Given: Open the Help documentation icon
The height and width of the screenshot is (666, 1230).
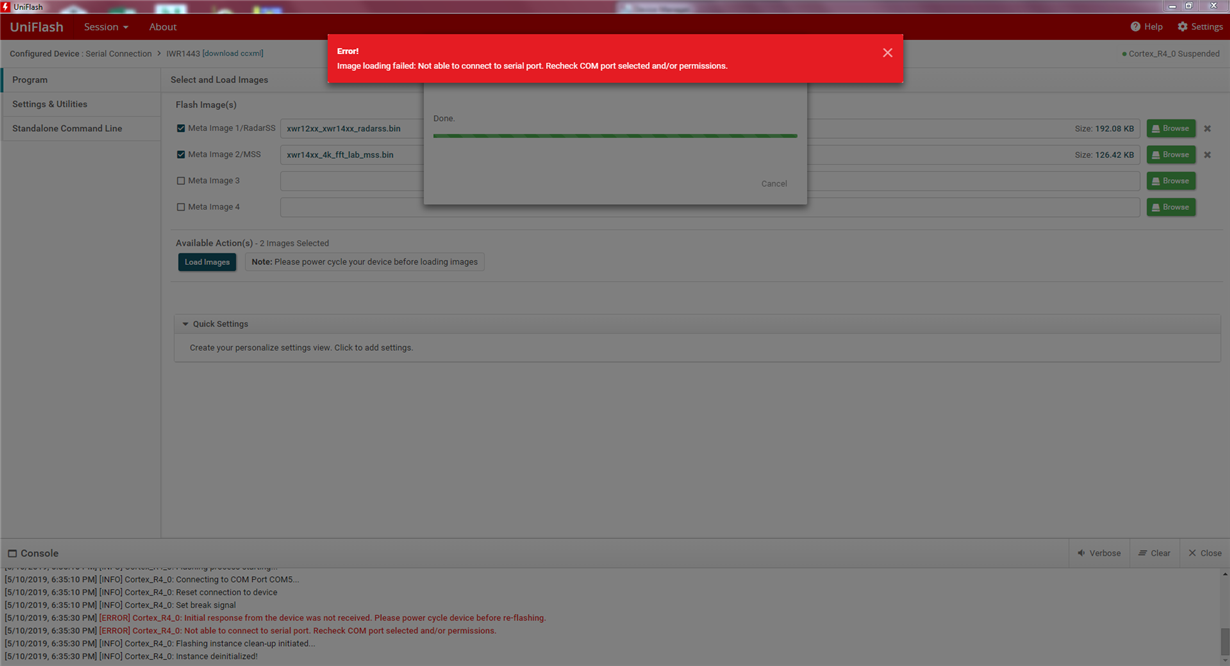Looking at the screenshot, I should (x=1135, y=27).
